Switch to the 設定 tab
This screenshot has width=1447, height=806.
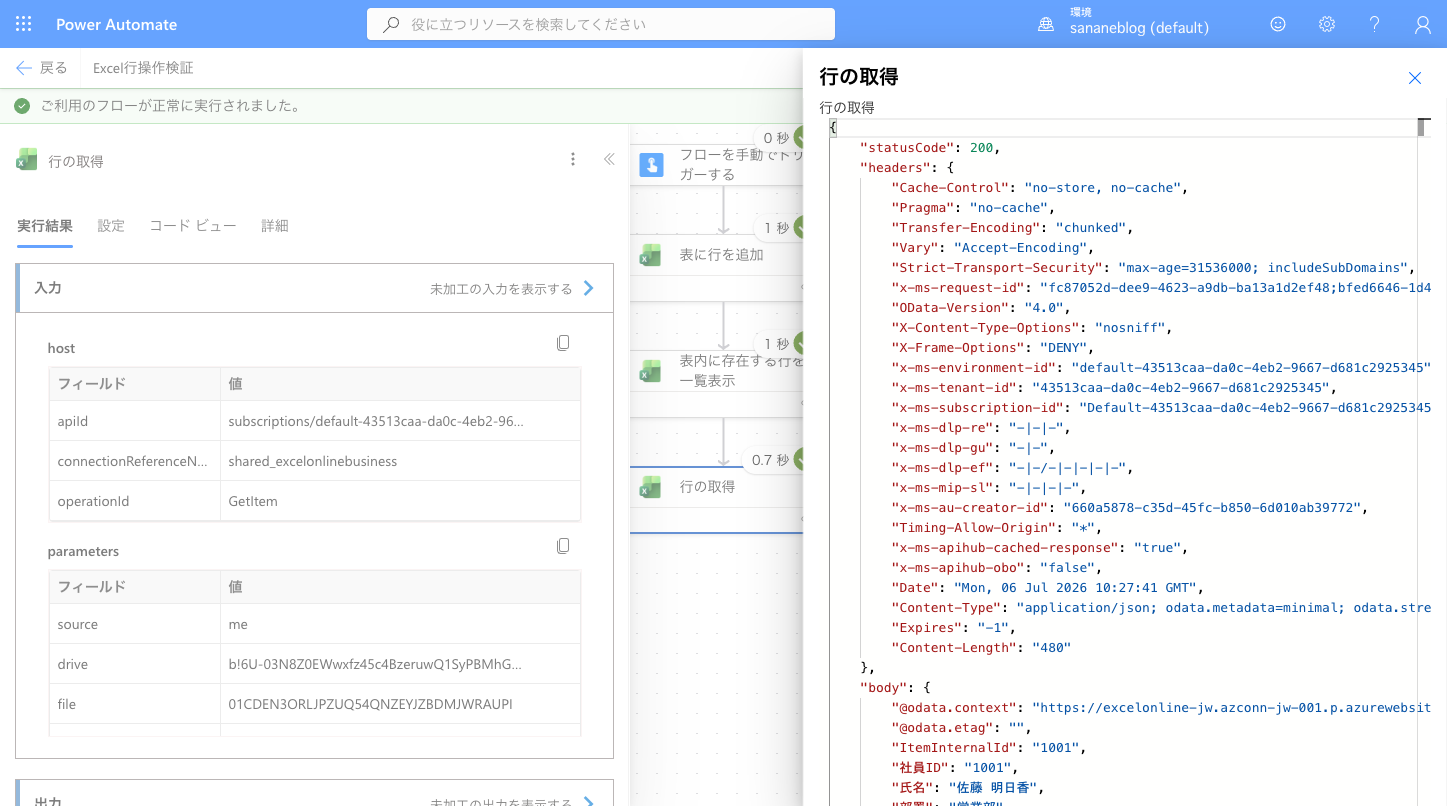tap(111, 226)
